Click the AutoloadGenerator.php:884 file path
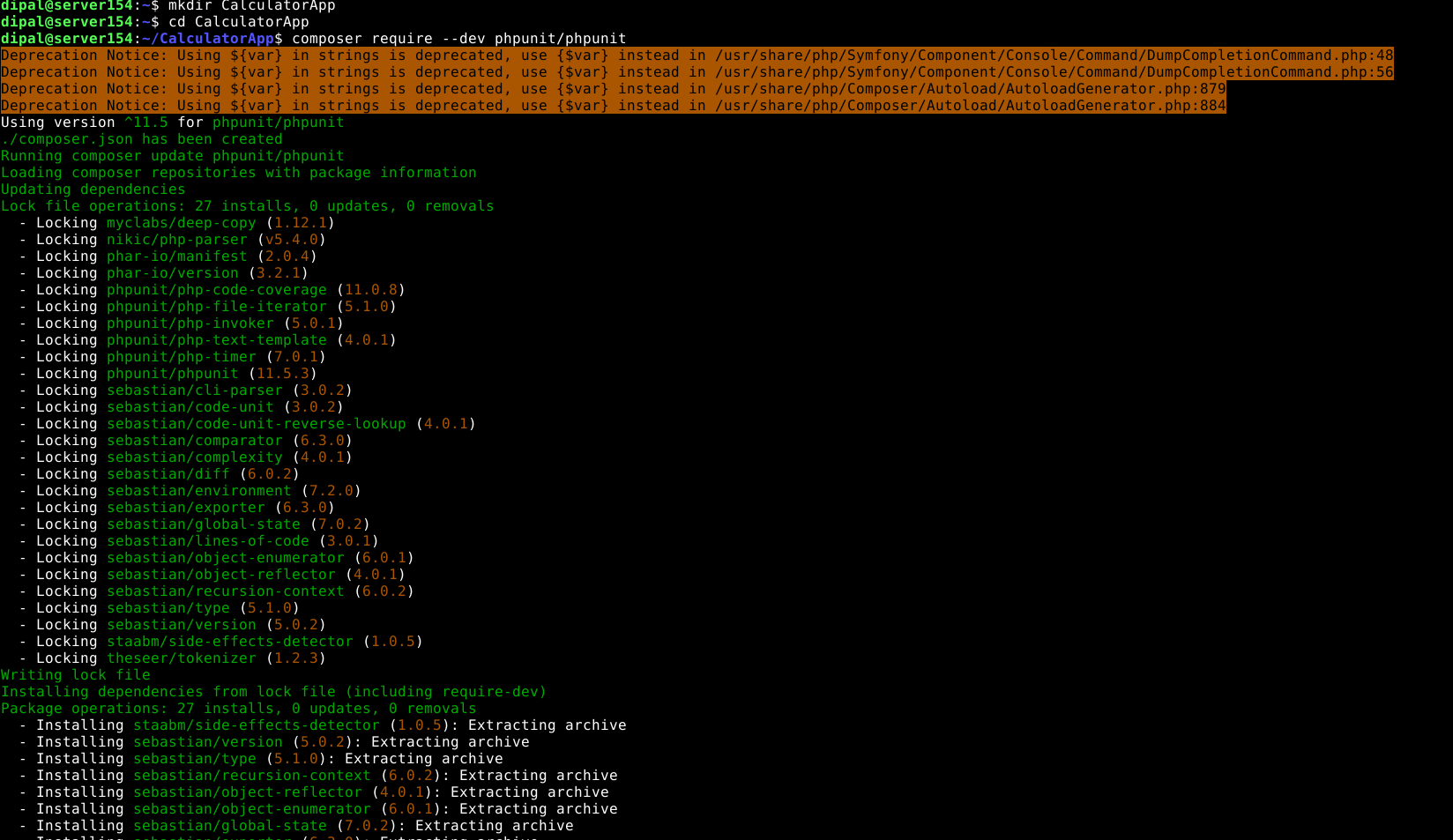The width and height of the screenshot is (1453, 840). tap(970, 106)
